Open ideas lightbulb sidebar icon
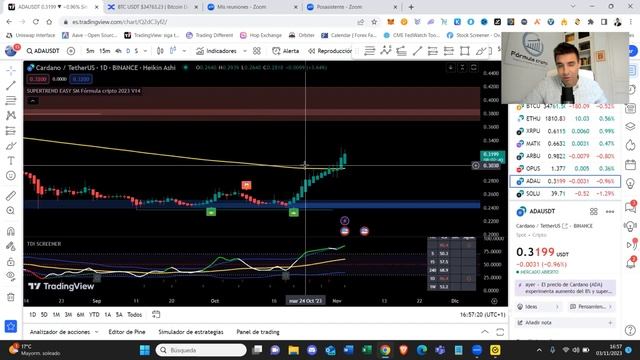Image resolution: width=640 pixels, height=360 pixels. [x=630, y=184]
